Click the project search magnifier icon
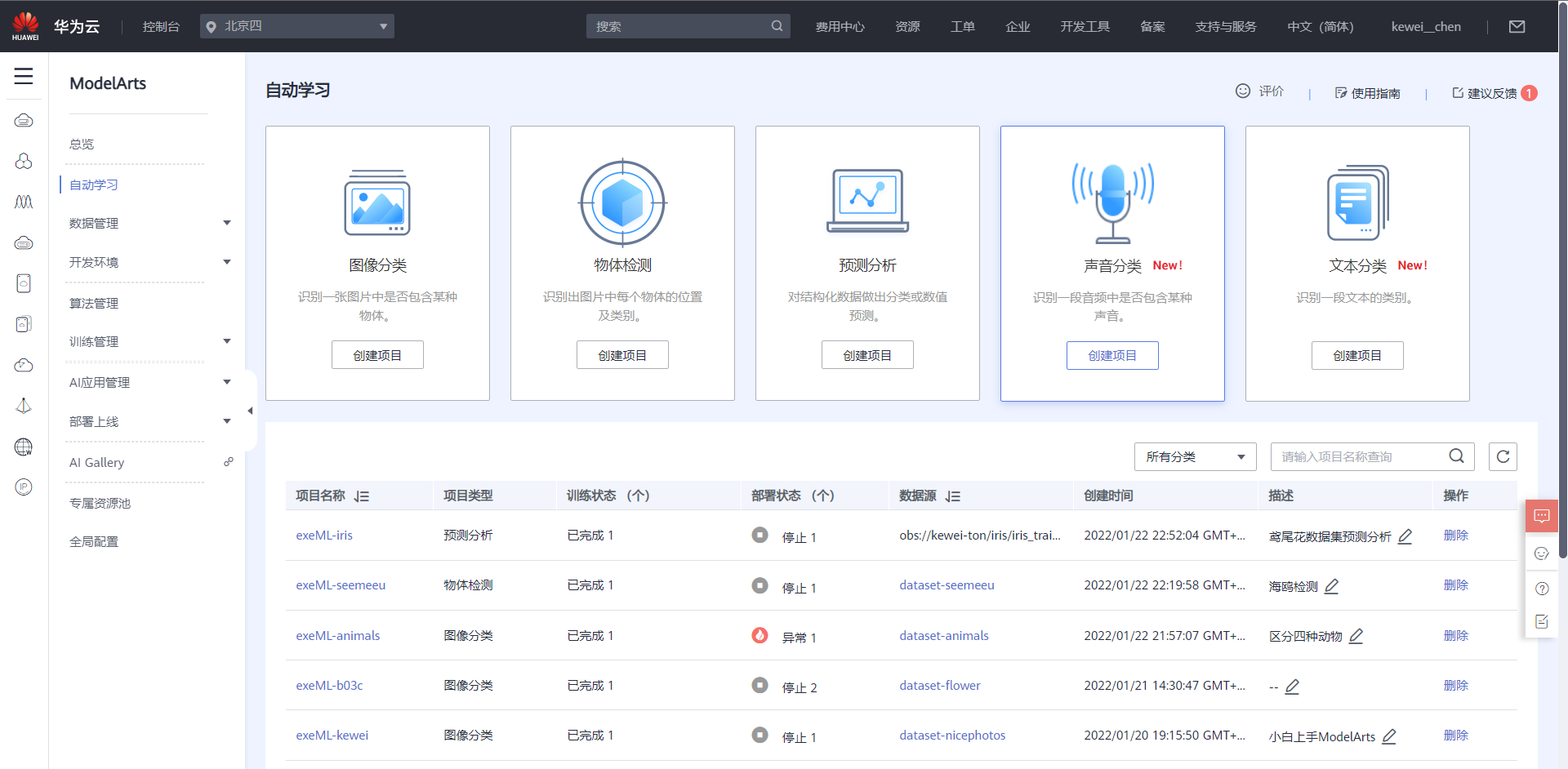Image resolution: width=1568 pixels, height=769 pixels. click(x=1456, y=456)
